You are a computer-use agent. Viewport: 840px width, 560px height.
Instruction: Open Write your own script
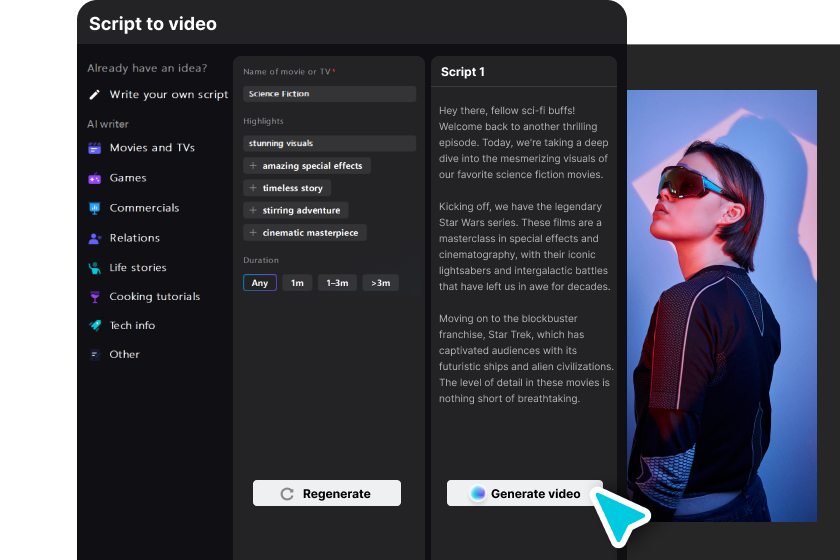(x=159, y=95)
